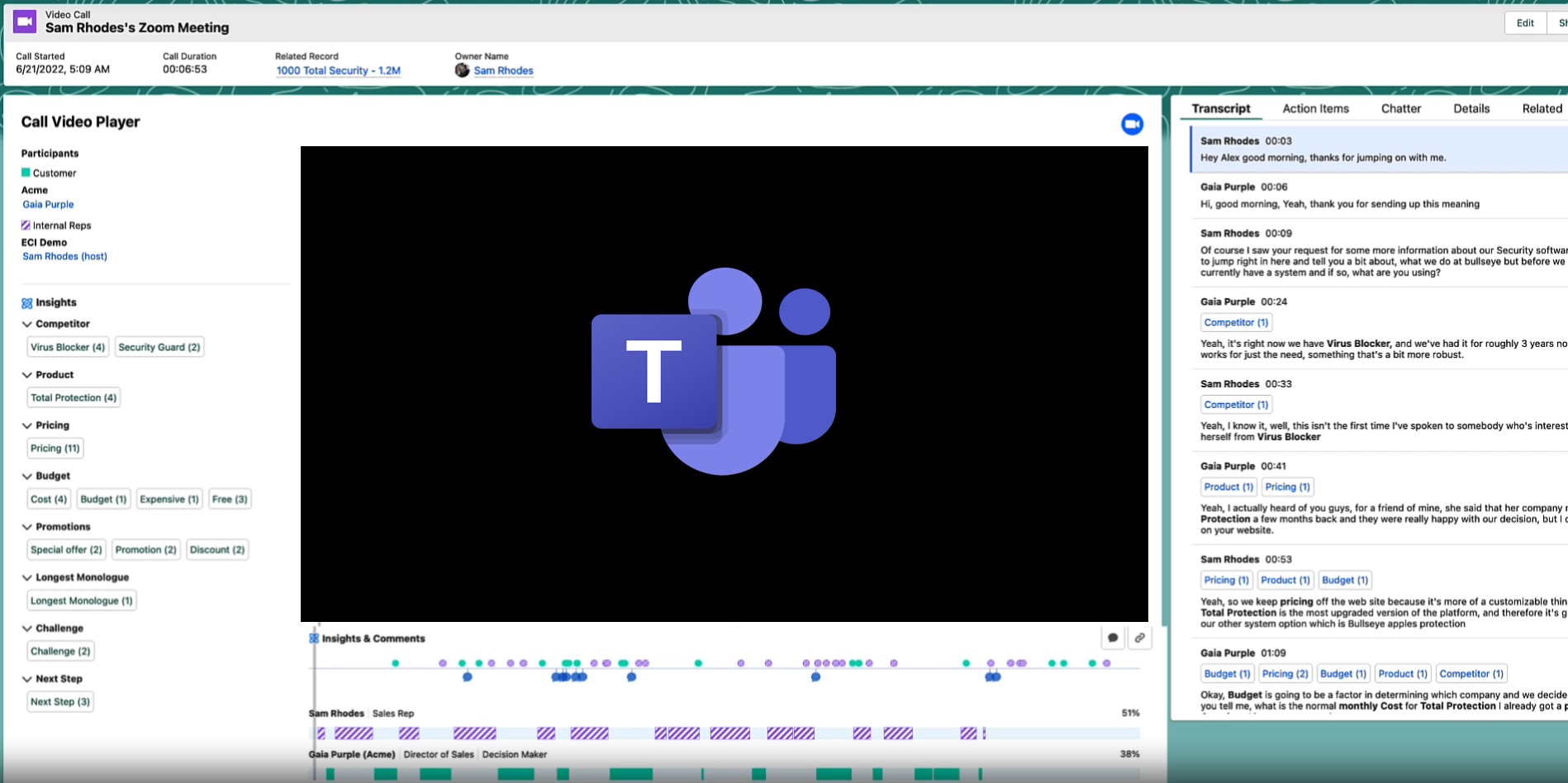
Task: Open the 1000 Total Security - 1.2M record link
Action: [338, 71]
